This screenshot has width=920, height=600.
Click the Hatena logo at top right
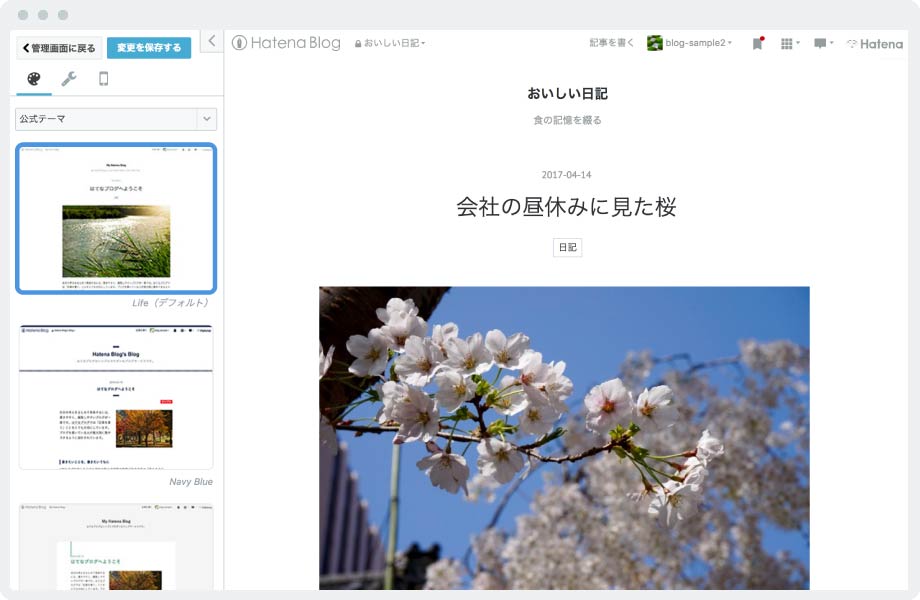tap(875, 44)
